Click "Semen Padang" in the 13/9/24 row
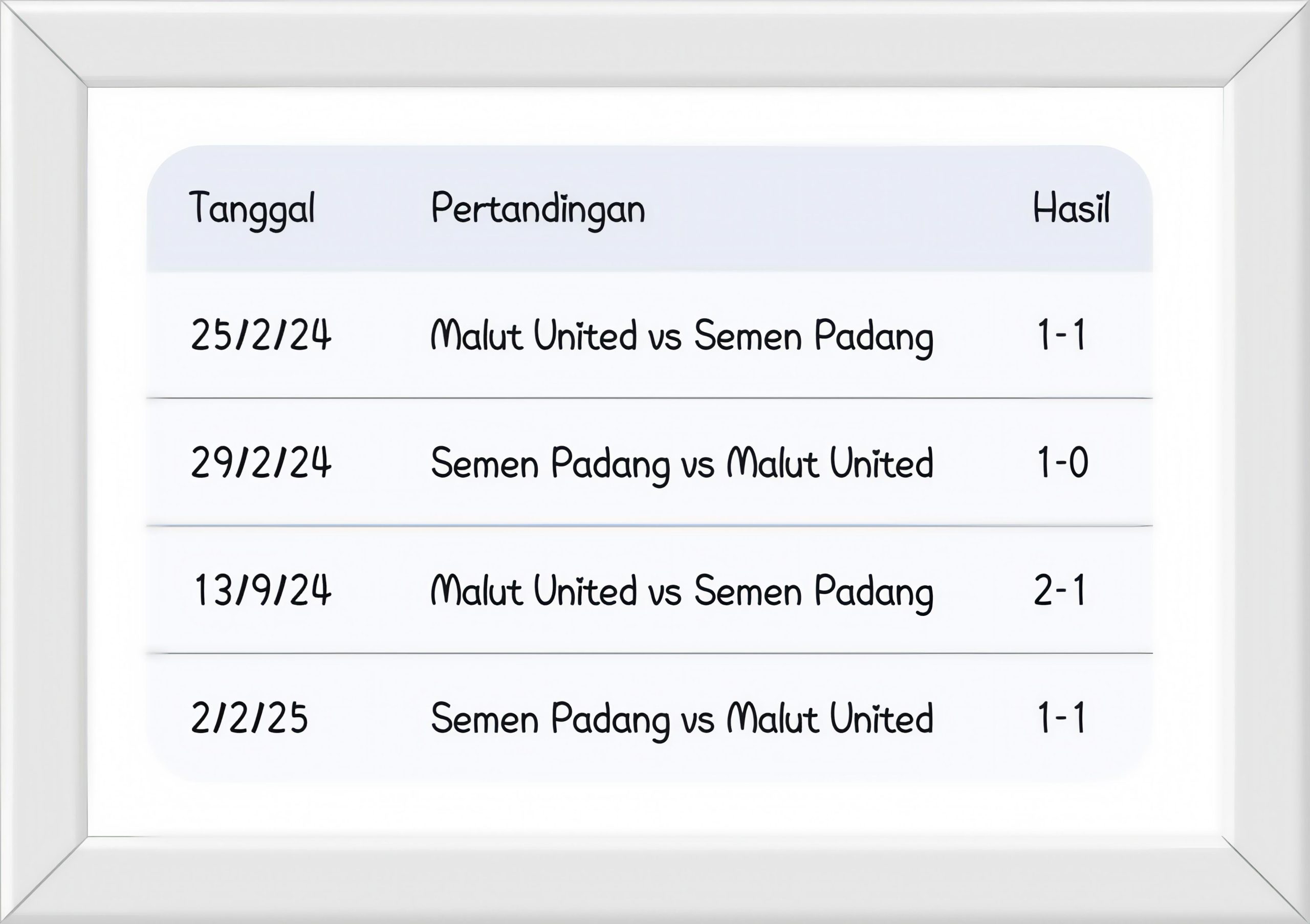 [814, 590]
